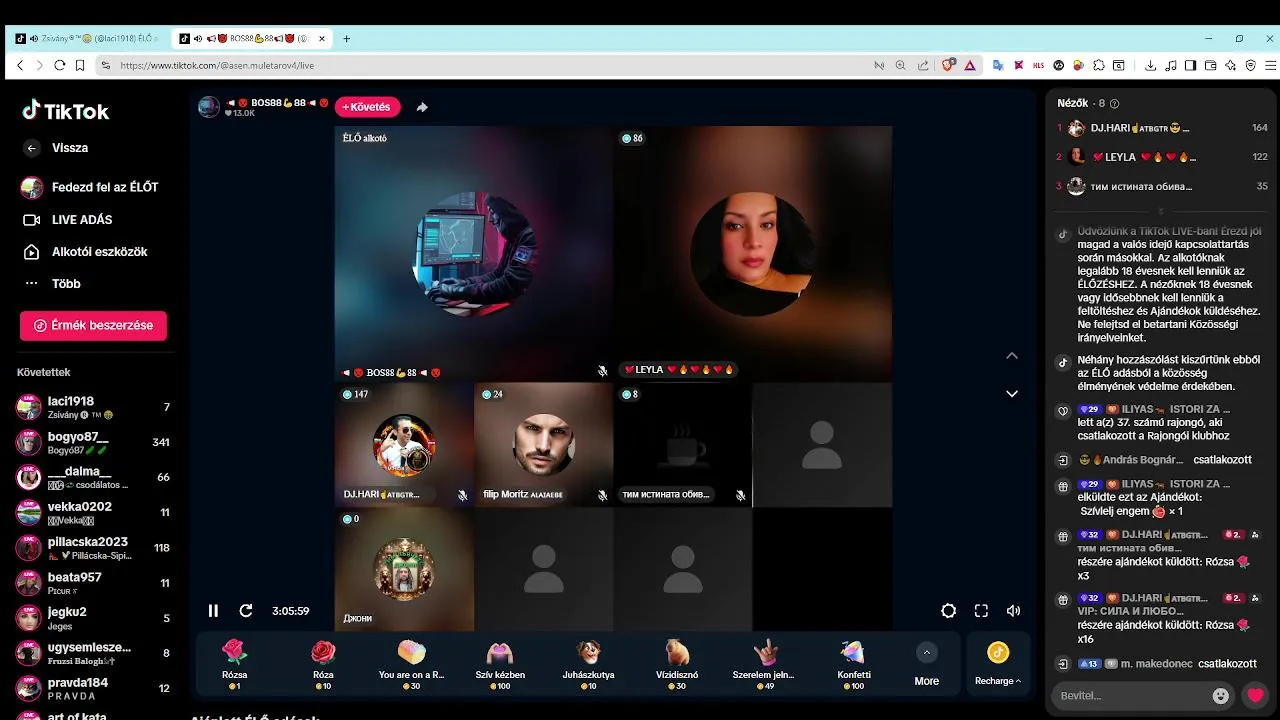1280x720 pixels.
Task: Open Brave Rewards triangle icon
Action: coord(970,65)
